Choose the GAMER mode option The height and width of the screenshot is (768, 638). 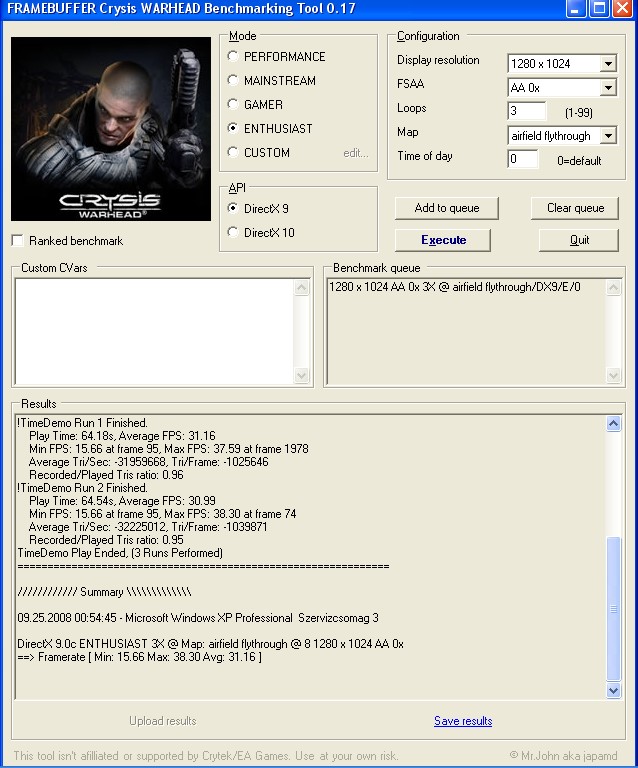pyautogui.click(x=234, y=105)
